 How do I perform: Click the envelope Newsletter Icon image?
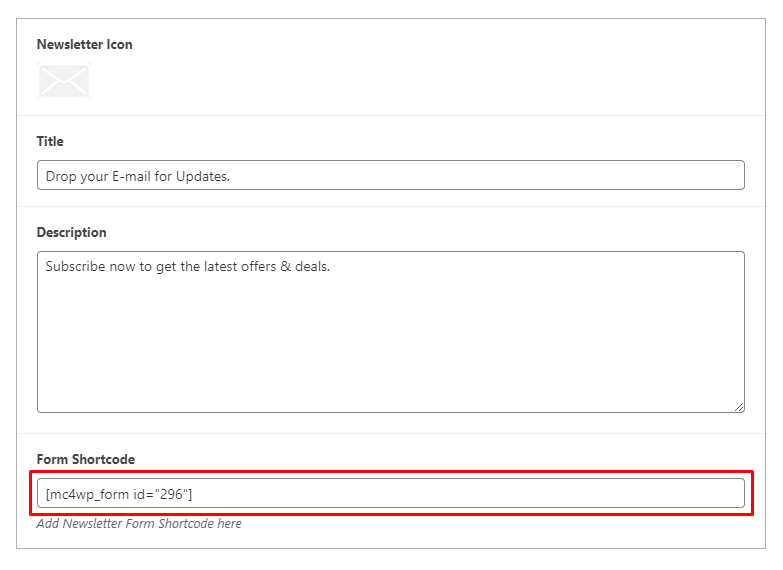[64, 81]
